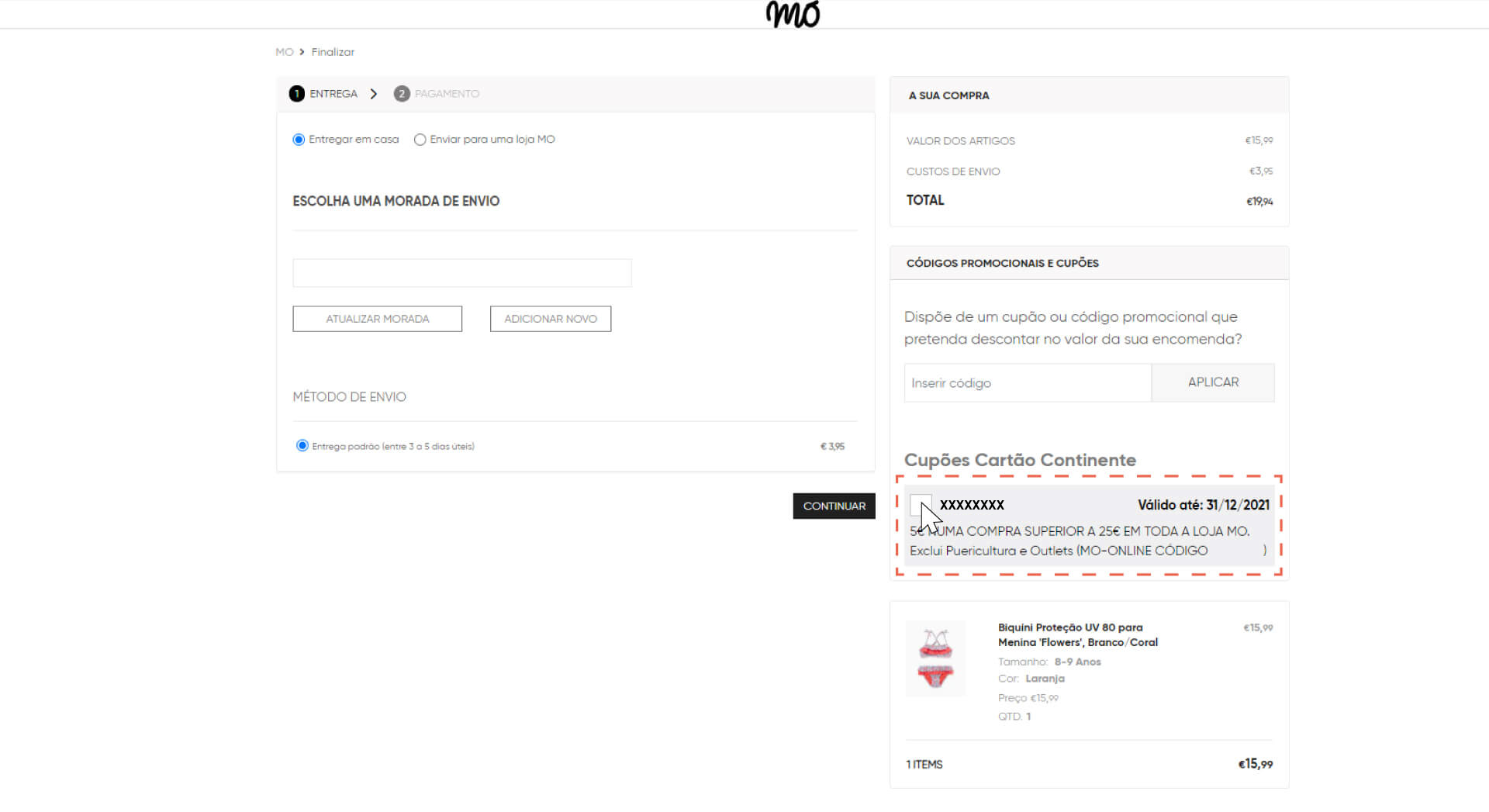The image size is (1489, 812).
Task: Click the TOTAL €19,94 amount
Action: [1259, 202]
